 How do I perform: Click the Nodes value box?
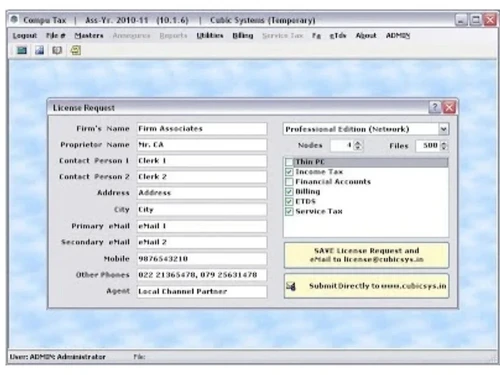[x=342, y=146]
